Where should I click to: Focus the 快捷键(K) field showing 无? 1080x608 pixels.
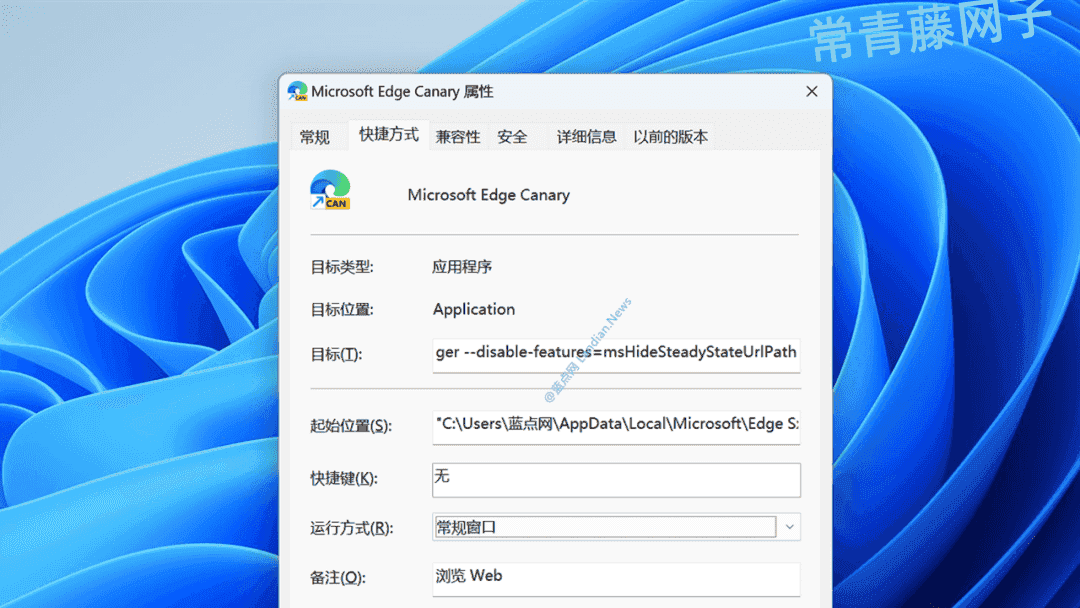click(x=616, y=480)
